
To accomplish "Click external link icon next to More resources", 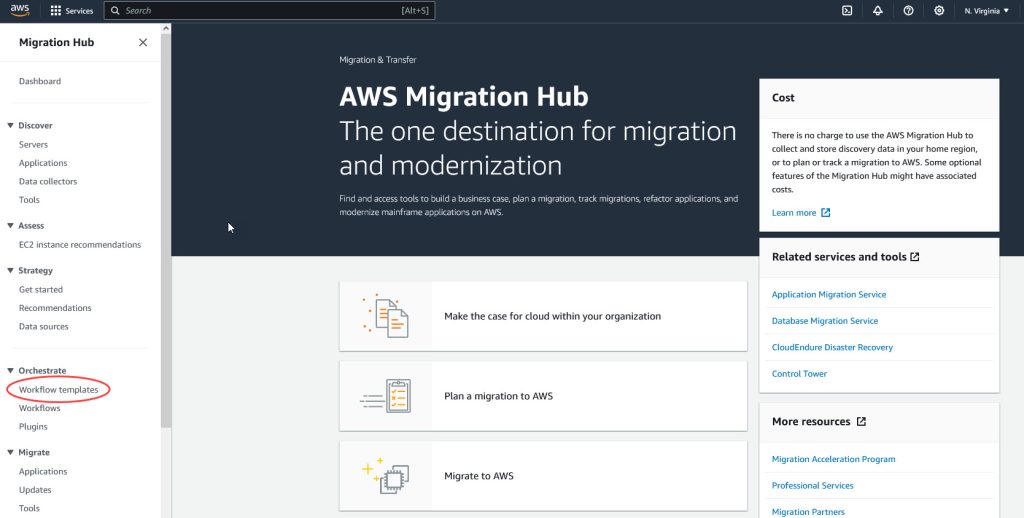I will (861, 421).
